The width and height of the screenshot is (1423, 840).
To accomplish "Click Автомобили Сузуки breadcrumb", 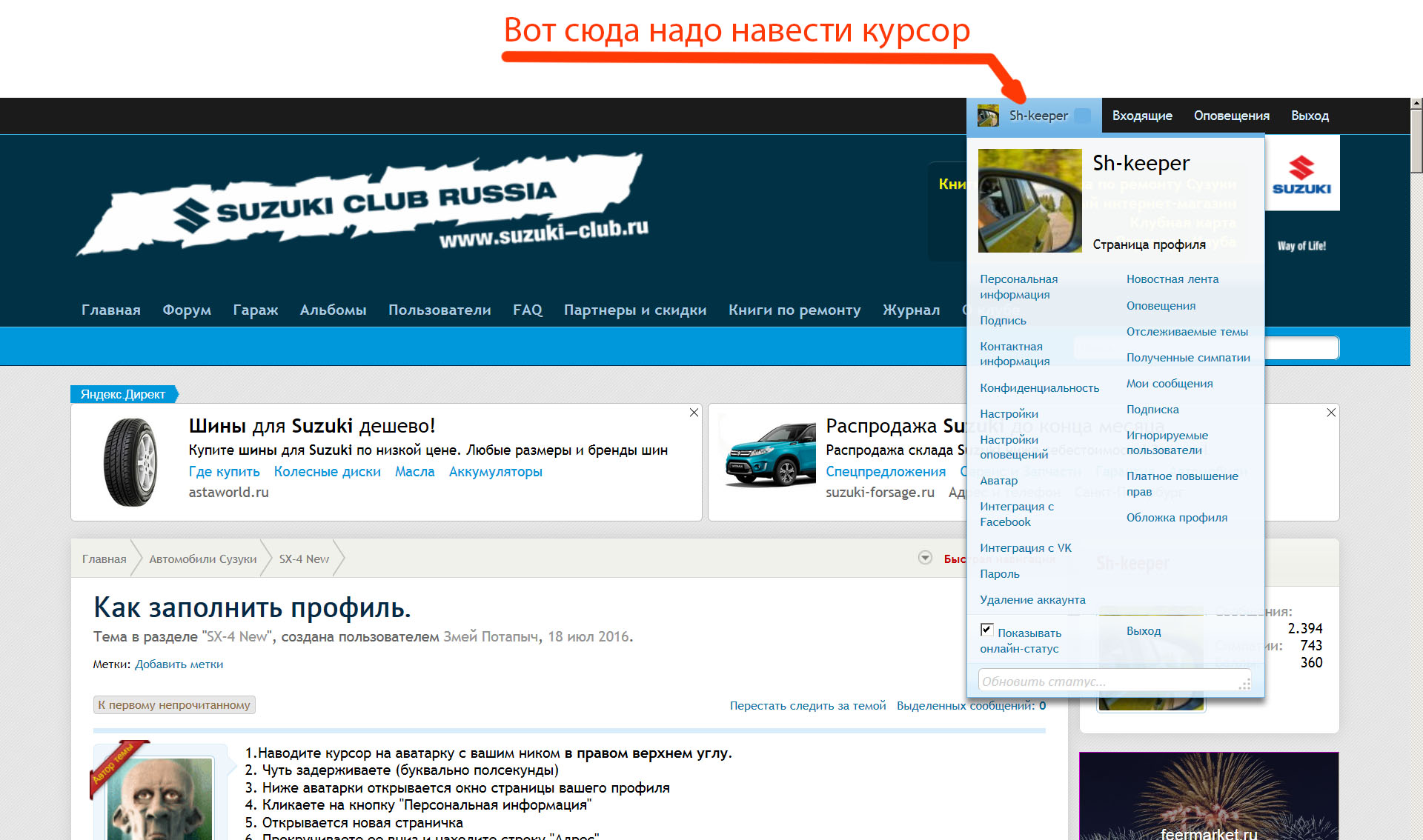I will click(202, 559).
